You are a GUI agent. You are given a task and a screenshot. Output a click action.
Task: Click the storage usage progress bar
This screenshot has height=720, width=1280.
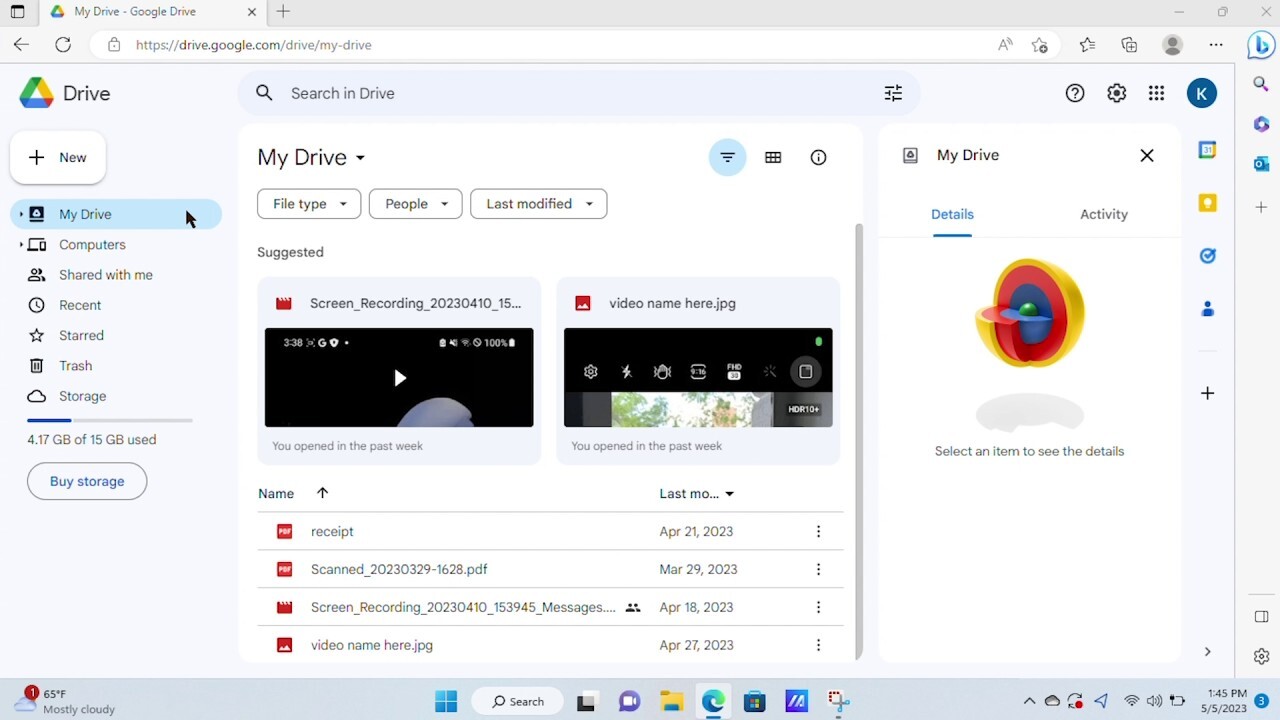[108, 419]
